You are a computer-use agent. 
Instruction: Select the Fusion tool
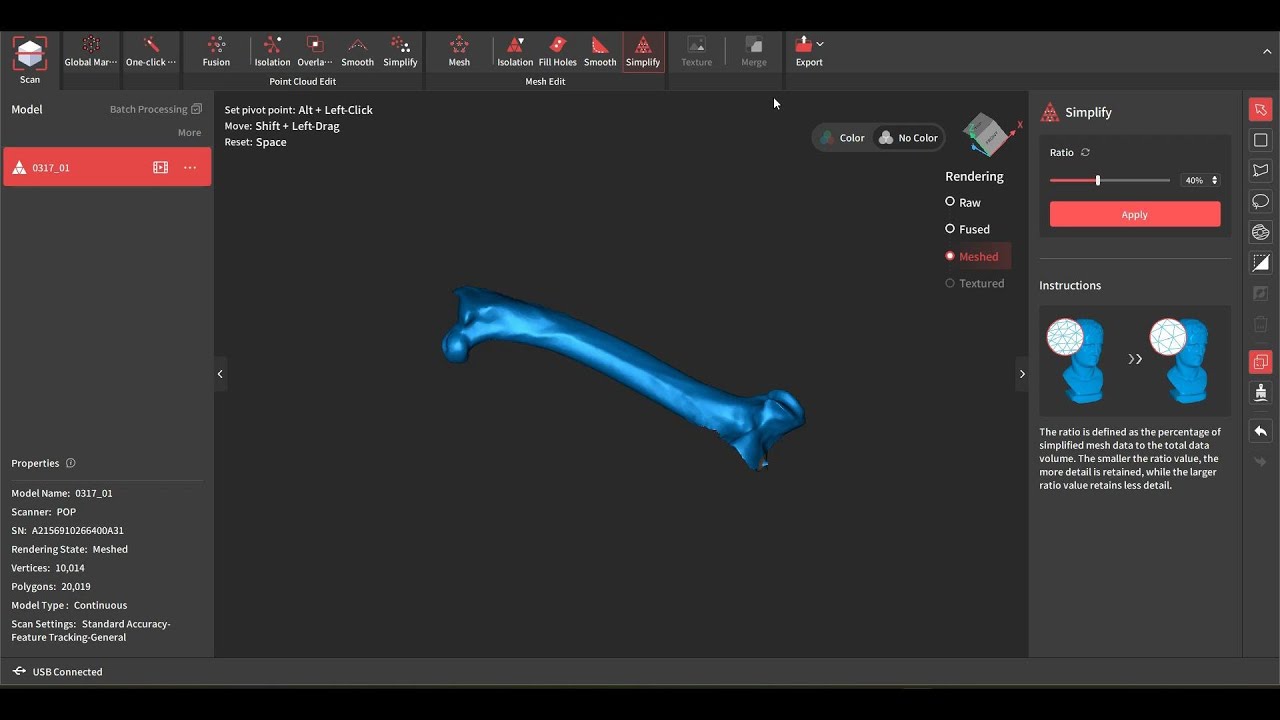(216, 52)
